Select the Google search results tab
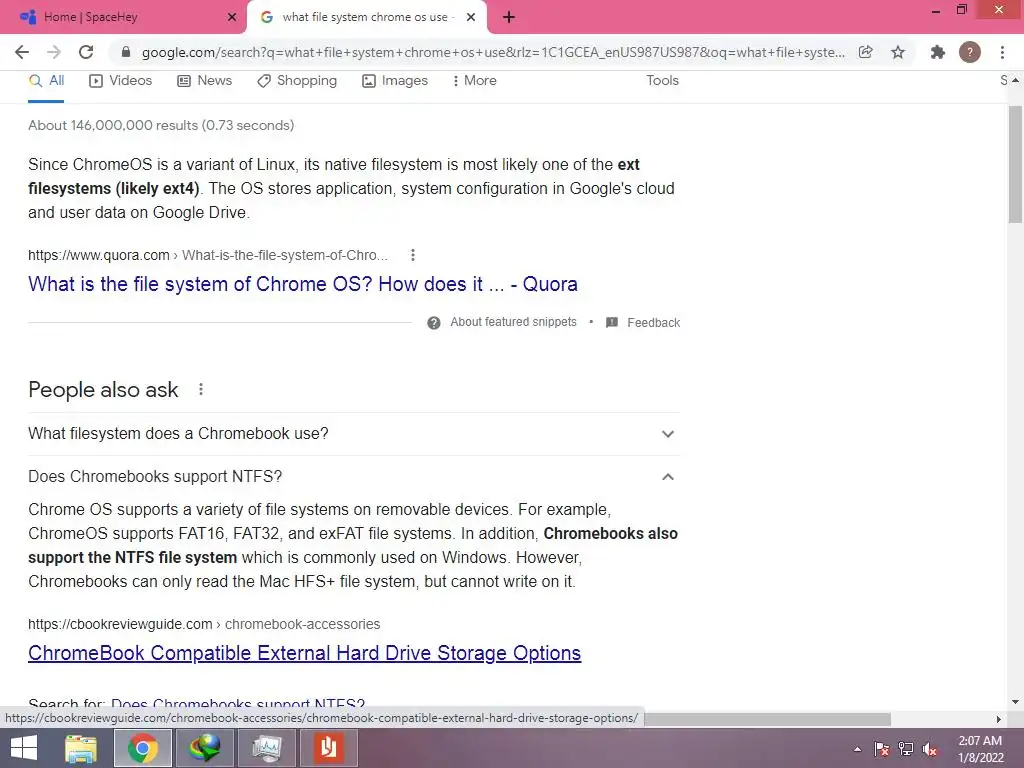This screenshot has height=768, width=1024. pos(366,18)
